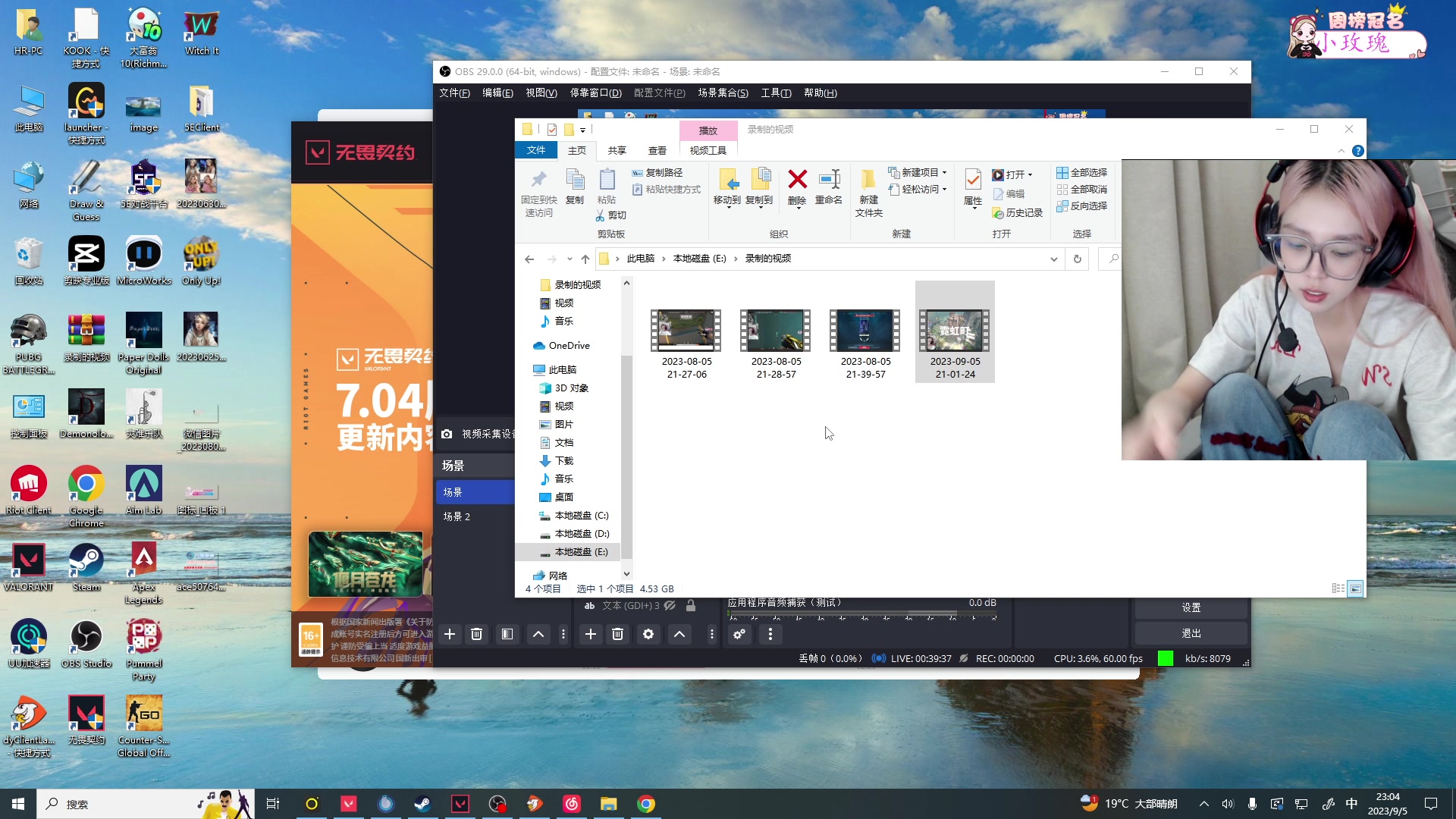The height and width of the screenshot is (819, 1456).
Task: Switch Explorer to large thumbnails view
Action: pyautogui.click(x=1355, y=588)
